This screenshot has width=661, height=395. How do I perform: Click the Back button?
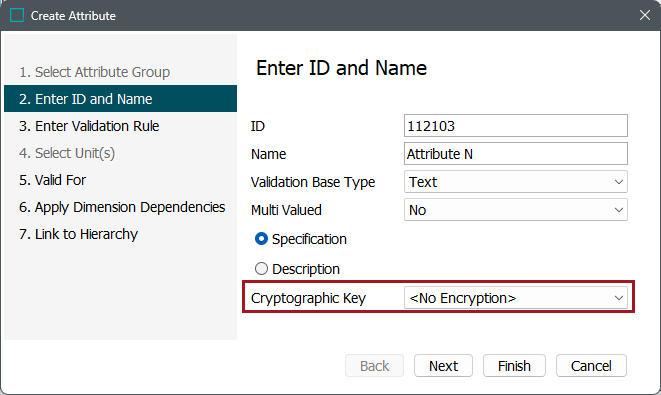click(x=374, y=365)
